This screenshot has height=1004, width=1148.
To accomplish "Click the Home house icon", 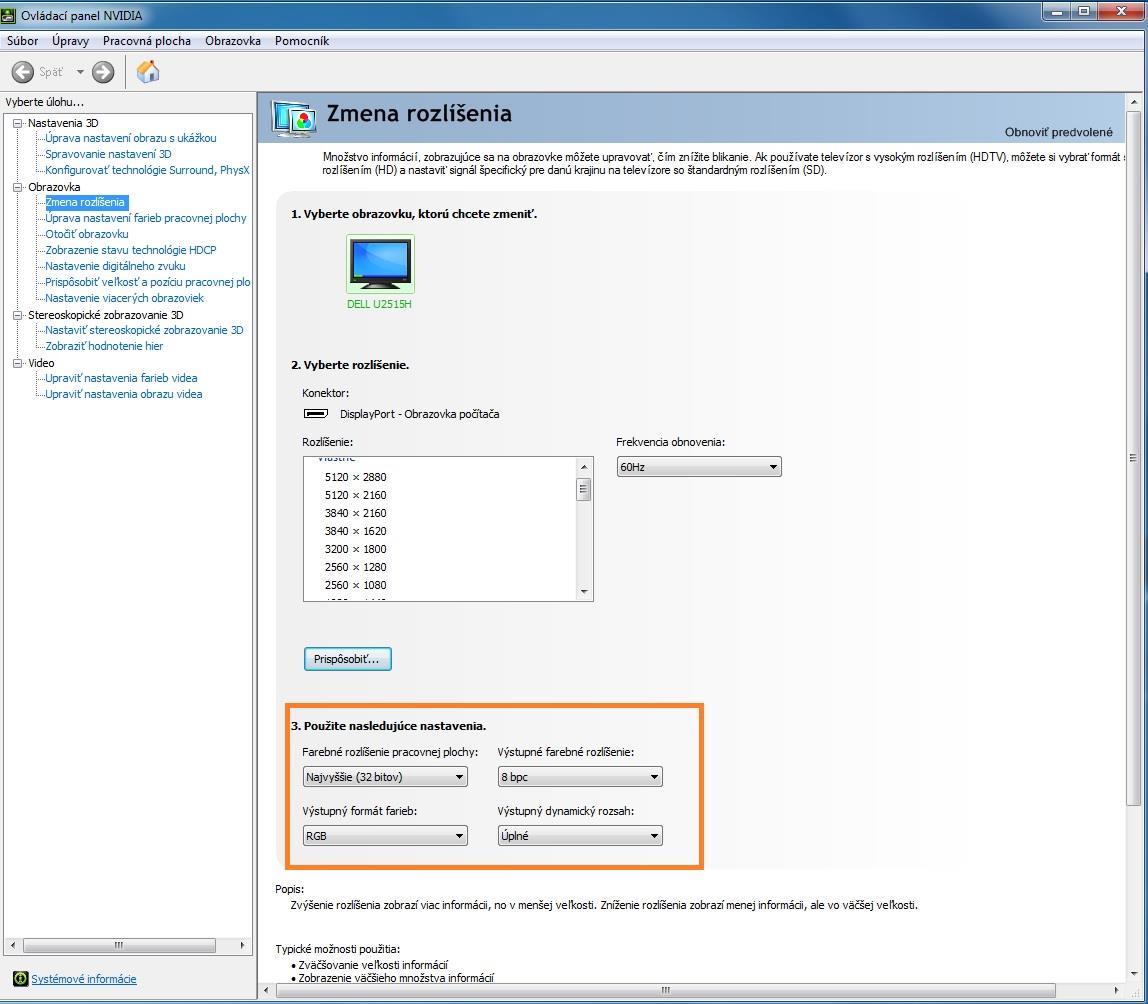I will (x=148, y=71).
